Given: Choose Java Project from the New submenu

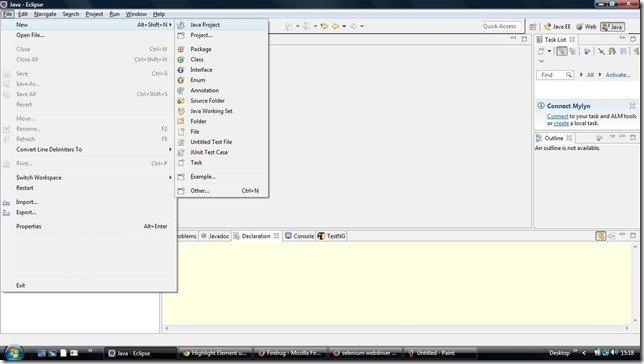Looking at the screenshot, I should pos(222,25).
